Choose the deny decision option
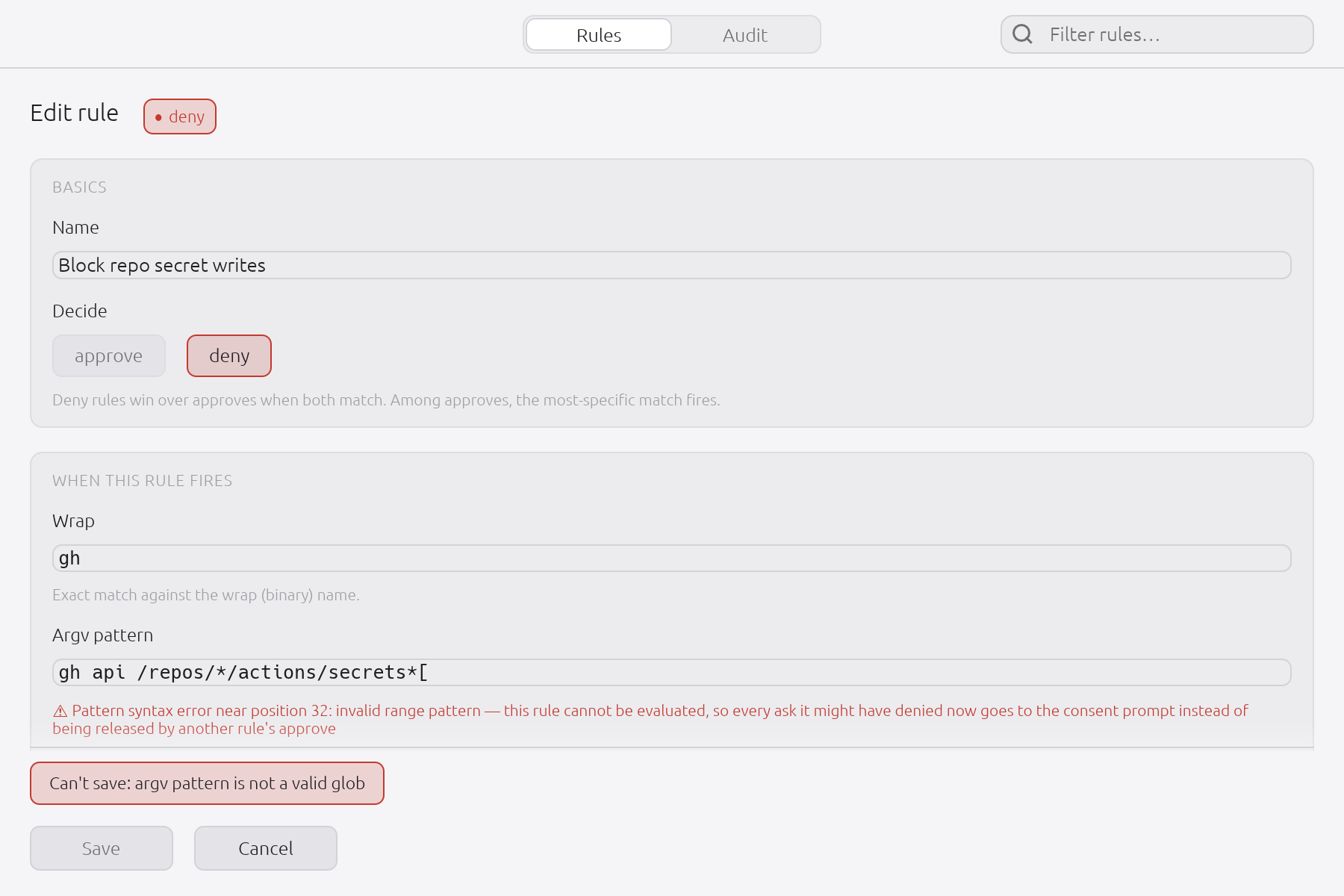The width and height of the screenshot is (1344, 896). [229, 356]
